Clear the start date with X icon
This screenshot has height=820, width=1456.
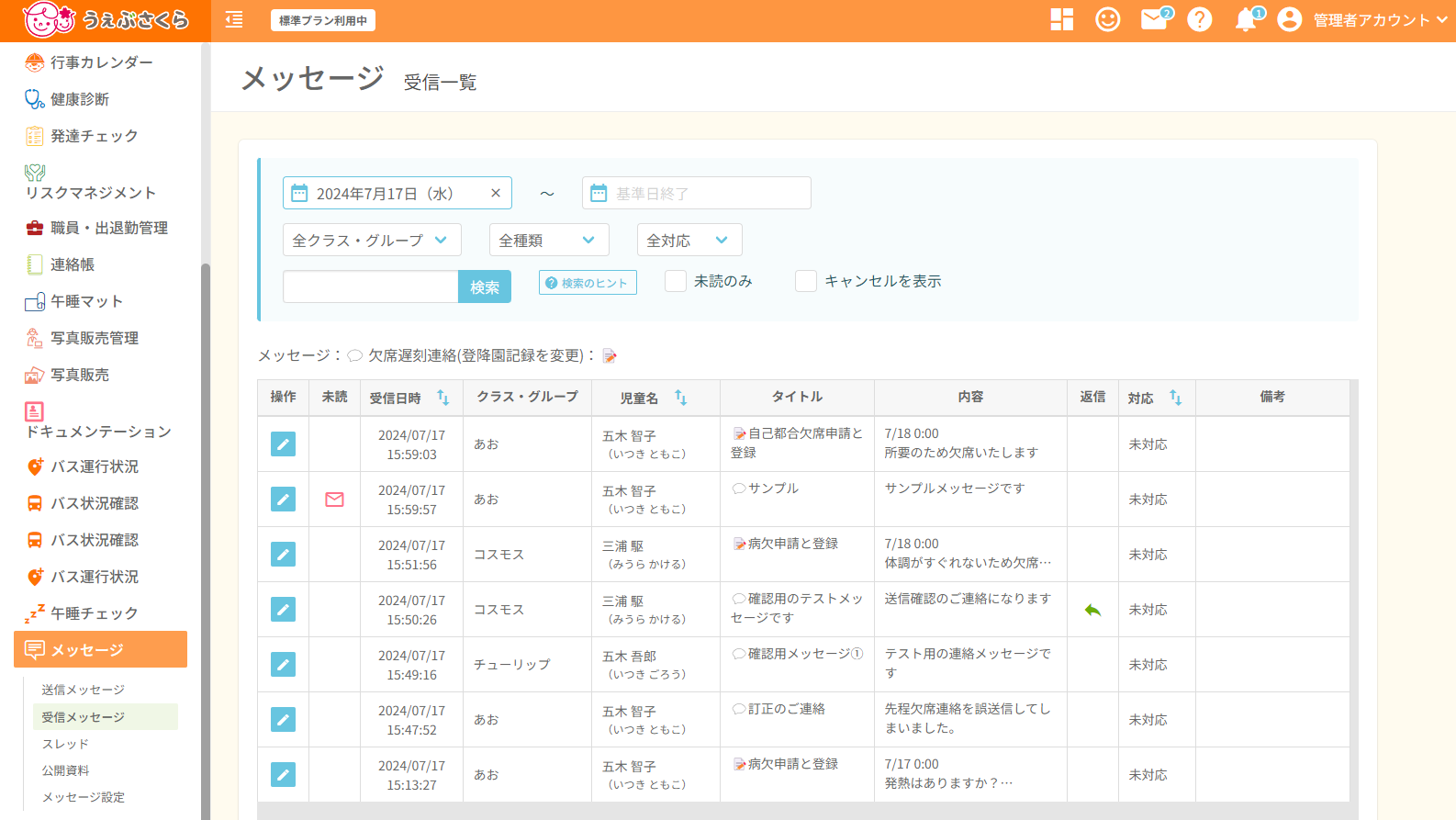point(496,193)
